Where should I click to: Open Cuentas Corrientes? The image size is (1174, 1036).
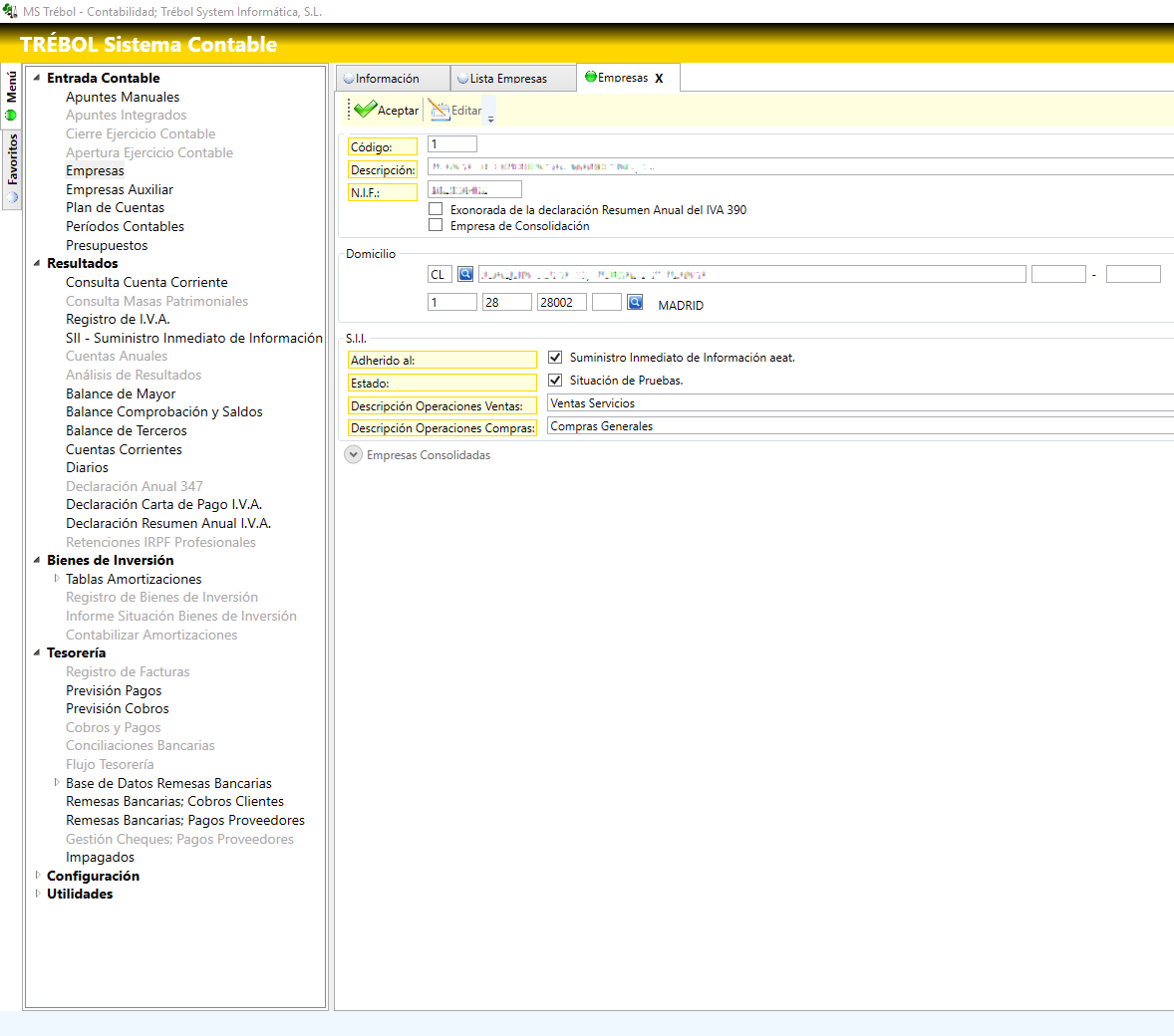point(124,449)
